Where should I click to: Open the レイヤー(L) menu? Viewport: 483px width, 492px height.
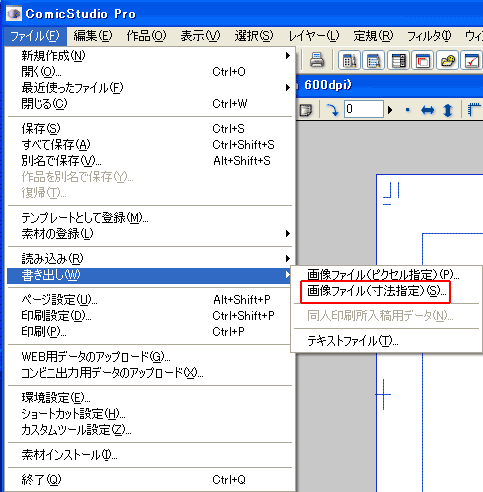(x=314, y=36)
